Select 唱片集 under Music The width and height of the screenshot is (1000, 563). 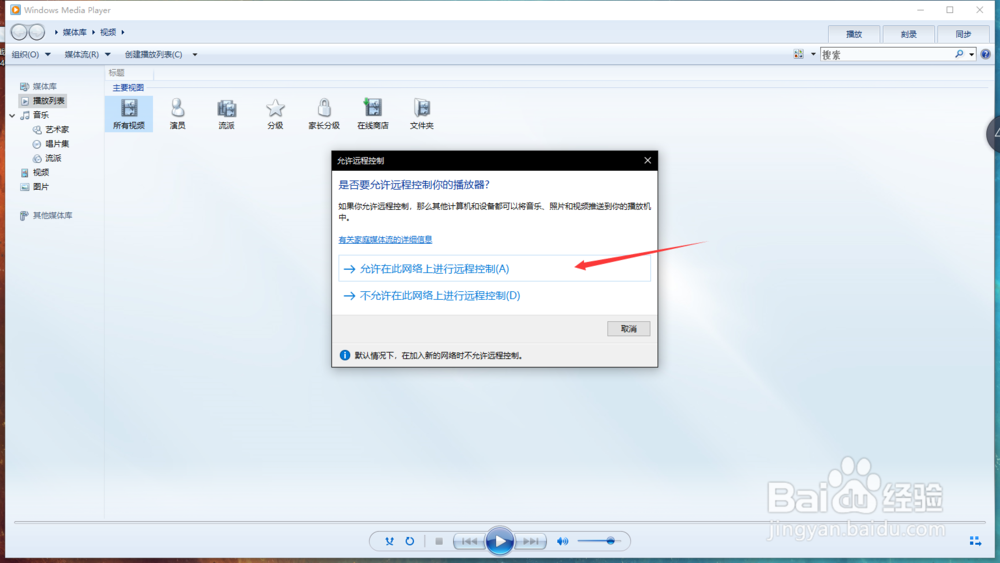pyautogui.click(x=57, y=144)
